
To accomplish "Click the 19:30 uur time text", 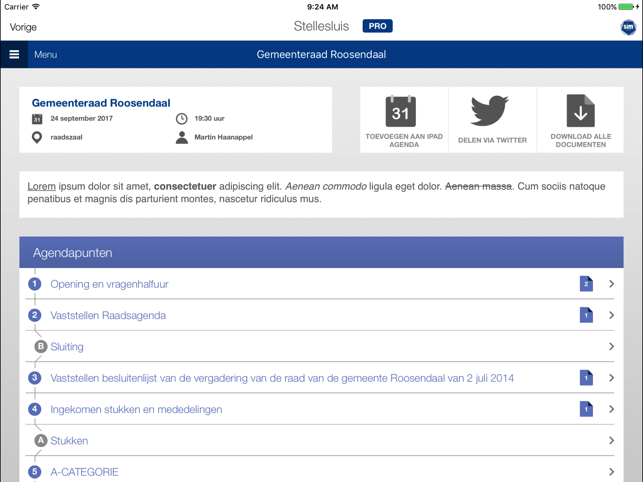I will (x=209, y=119).
